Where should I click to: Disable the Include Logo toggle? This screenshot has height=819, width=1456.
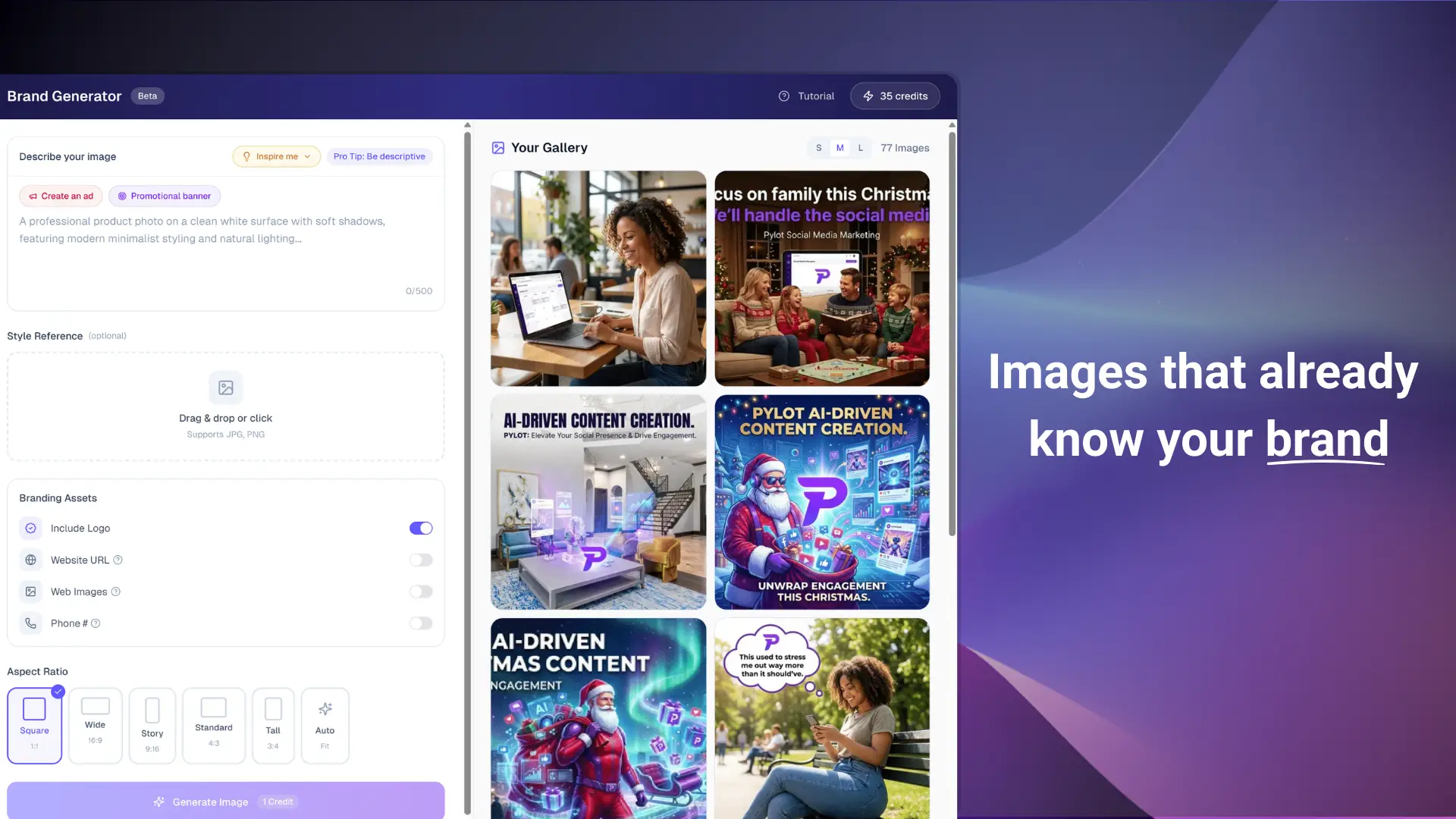click(421, 529)
